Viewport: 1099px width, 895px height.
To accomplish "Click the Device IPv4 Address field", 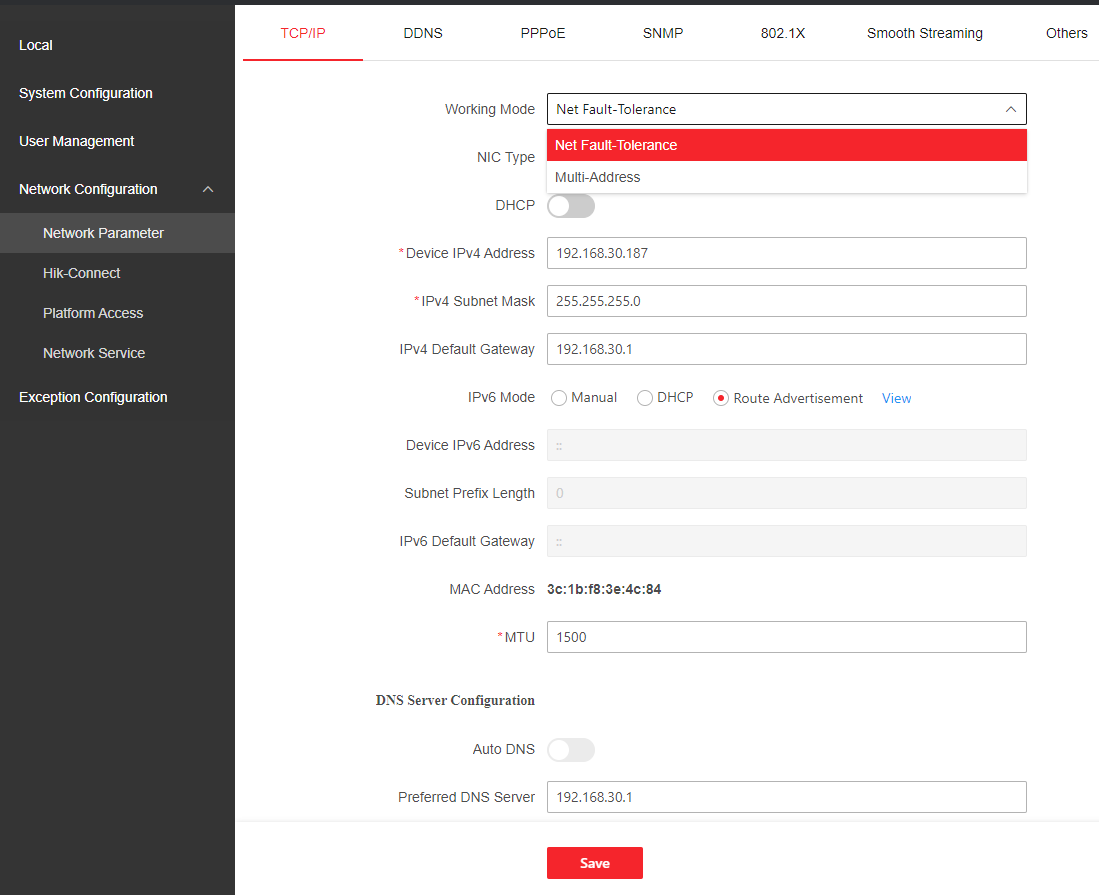I will point(786,253).
